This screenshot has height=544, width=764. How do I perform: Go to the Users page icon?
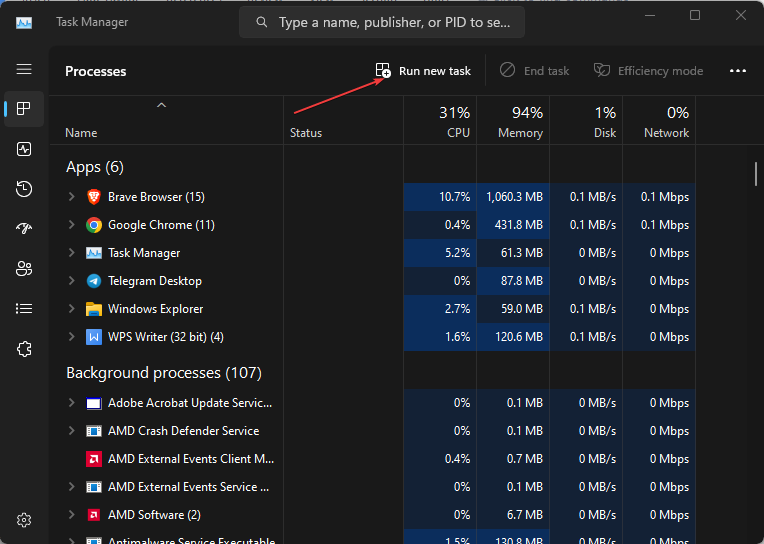pos(24,269)
